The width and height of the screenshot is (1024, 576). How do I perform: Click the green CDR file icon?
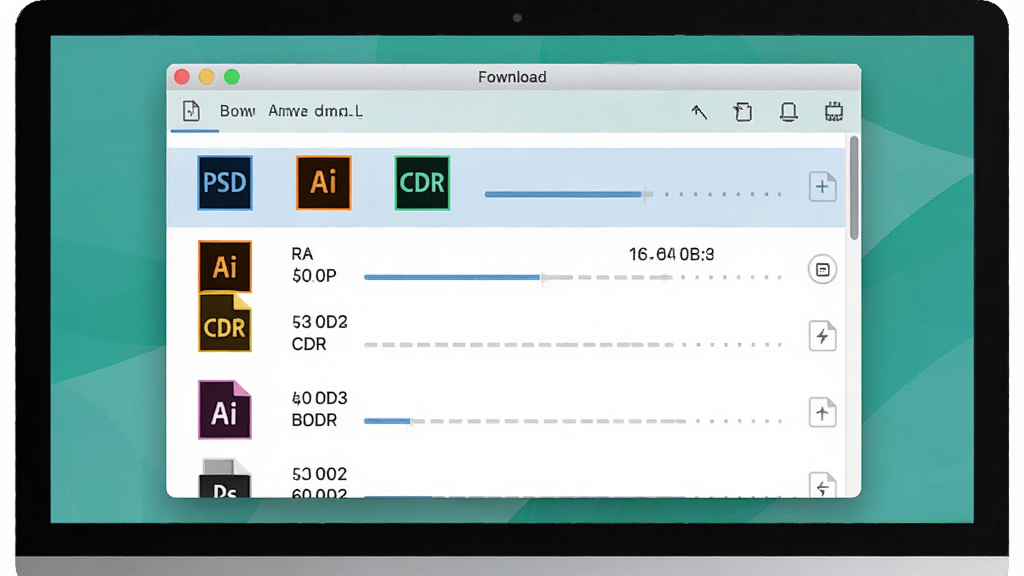(x=422, y=183)
